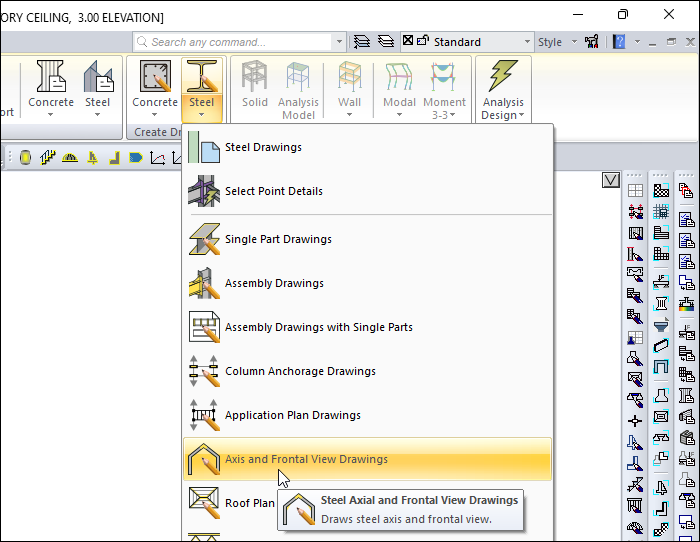Click the Search any command field

coord(240,42)
